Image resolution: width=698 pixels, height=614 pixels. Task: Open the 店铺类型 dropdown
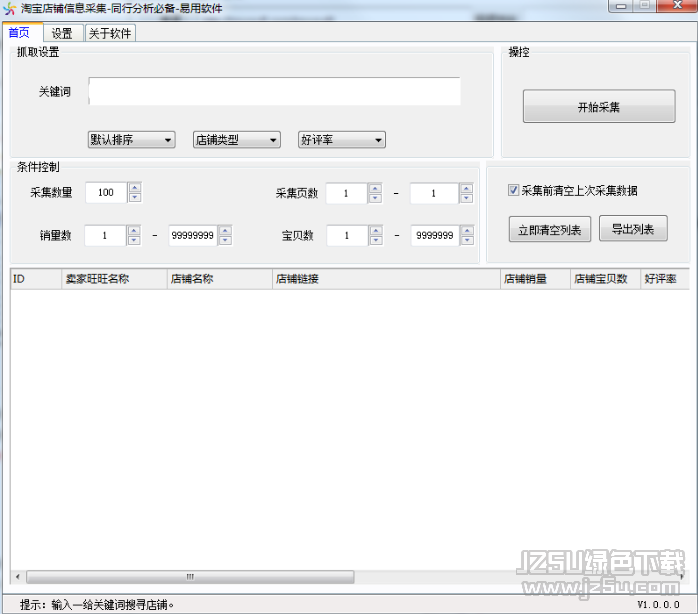point(236,140)
